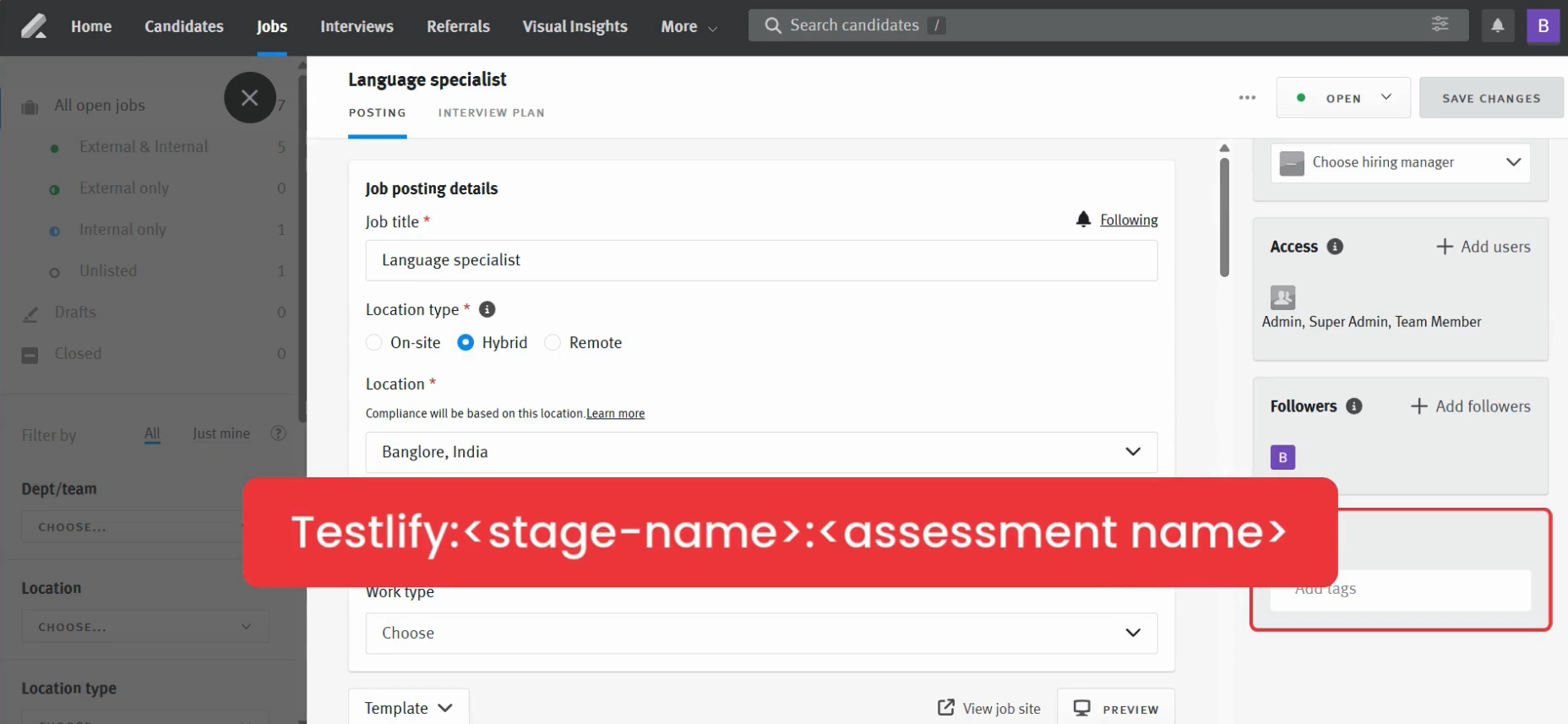This screenshot has width=1568, height=724.
Task: Click the Preview monitor icon
Action: point(1082,708)
